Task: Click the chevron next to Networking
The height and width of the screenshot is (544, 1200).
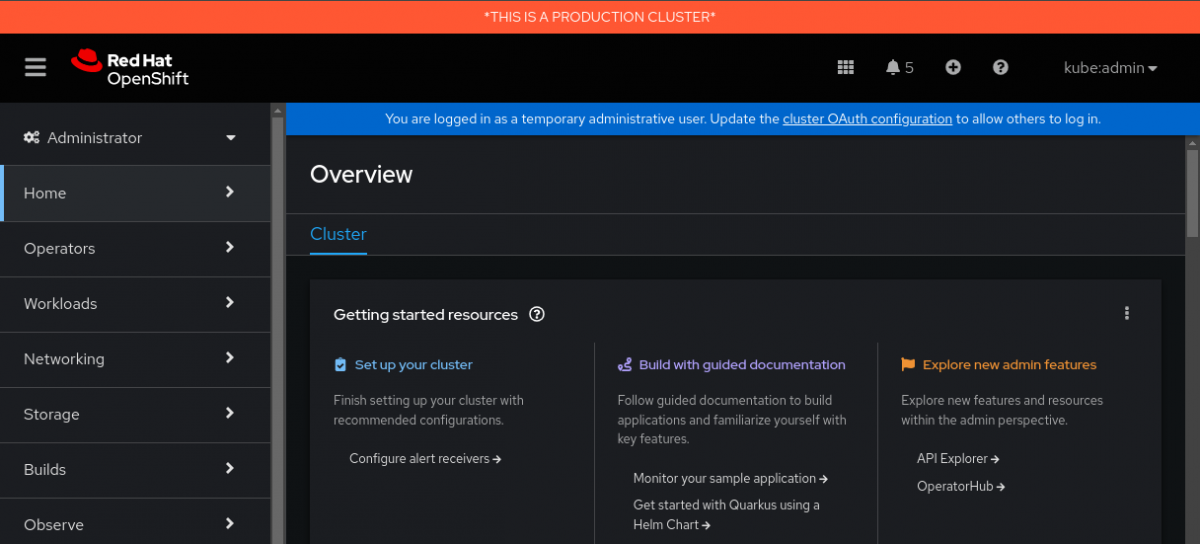Action: (x=230, y=357)
